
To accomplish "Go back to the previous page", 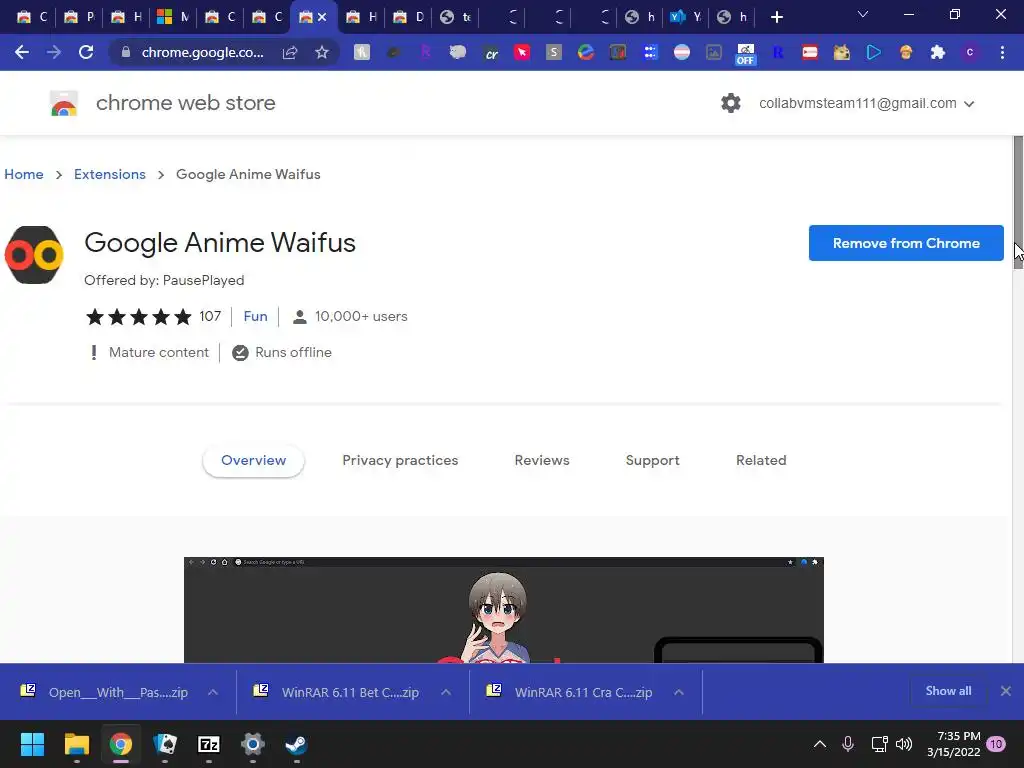I will click(x=22, y=52).
